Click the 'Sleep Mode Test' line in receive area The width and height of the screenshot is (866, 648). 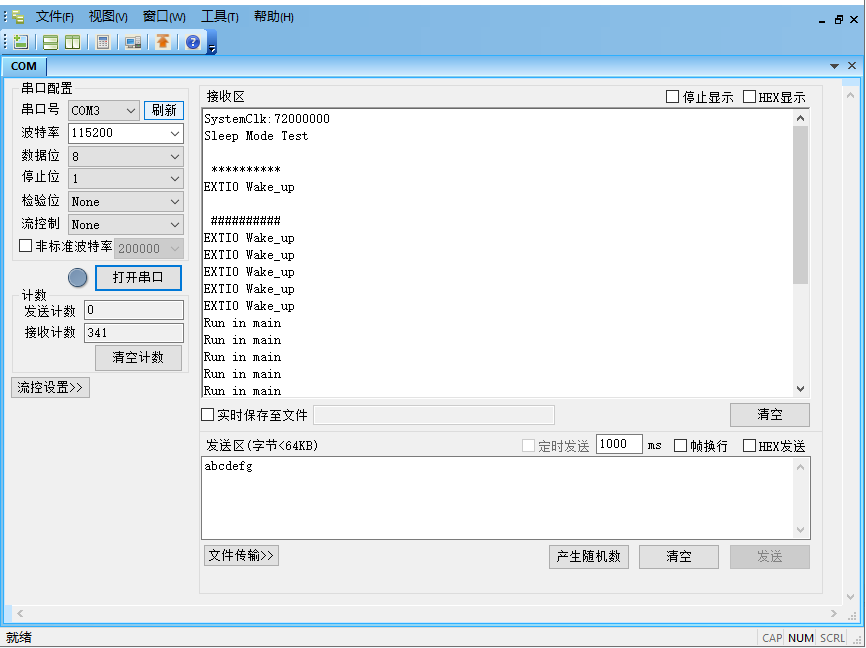click(256, 136)
